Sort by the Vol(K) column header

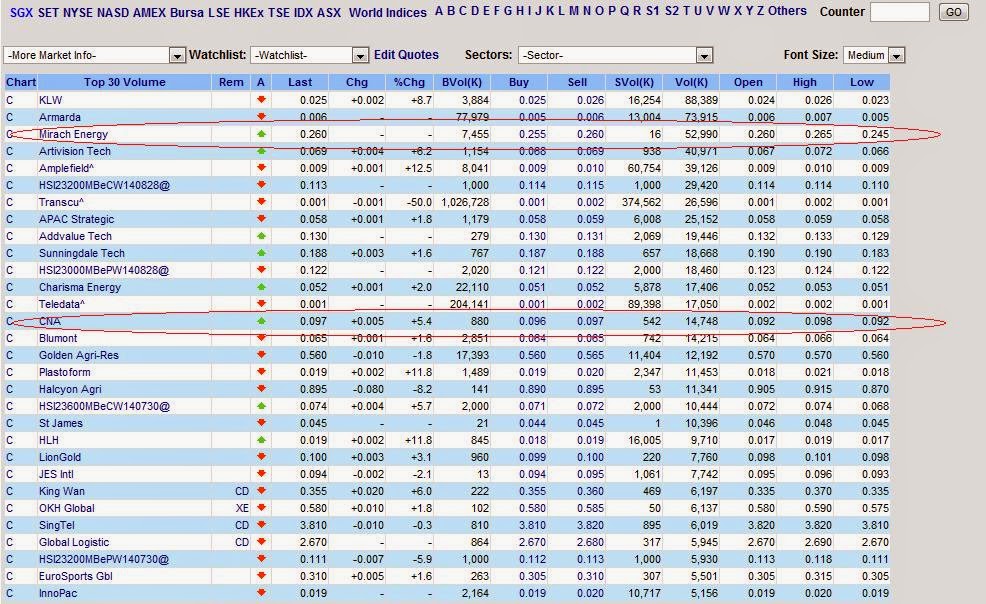tap(691, 82)
